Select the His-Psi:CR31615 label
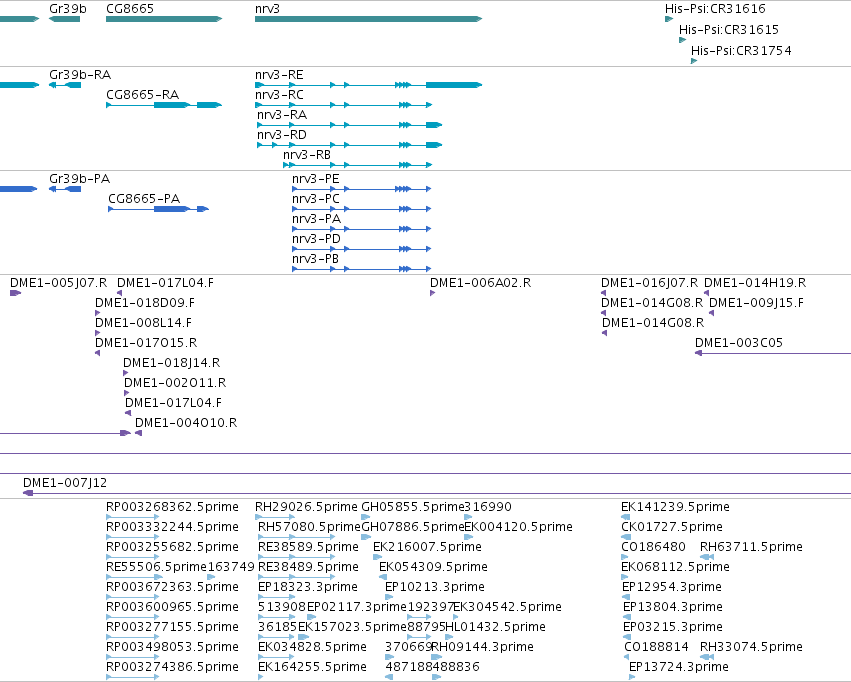The width and height of the screenshot is (851, 682). (x=728, y=29)
